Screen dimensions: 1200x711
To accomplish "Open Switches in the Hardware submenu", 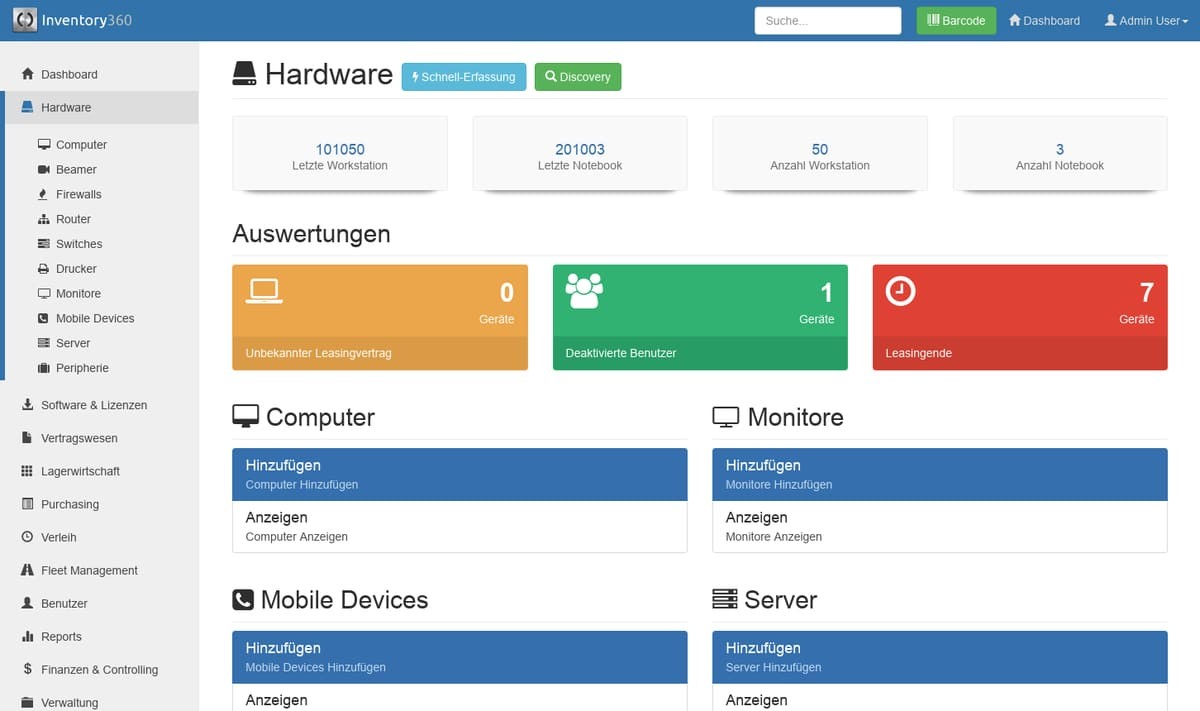I will click(x=79, y=244).
